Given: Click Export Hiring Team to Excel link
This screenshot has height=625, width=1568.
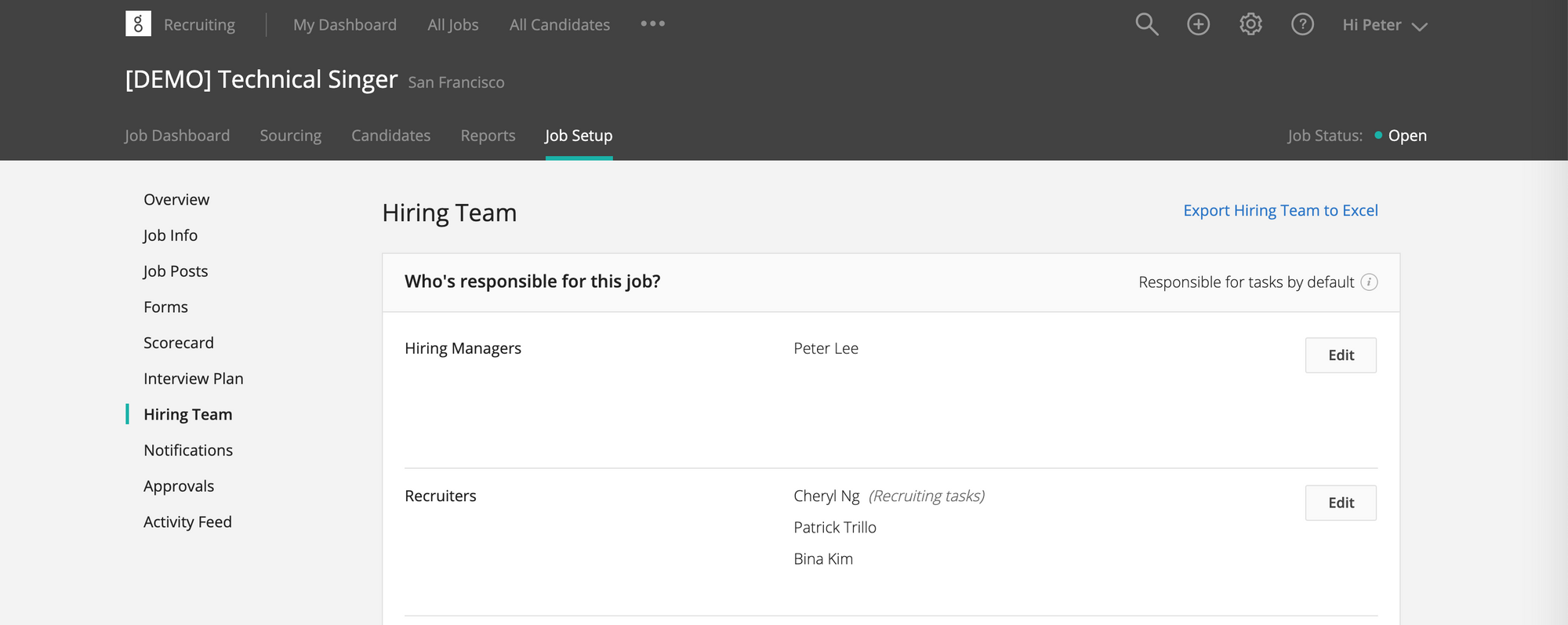Looking at the screenshot, I should pyautogui.click(x=1280, y=210).
